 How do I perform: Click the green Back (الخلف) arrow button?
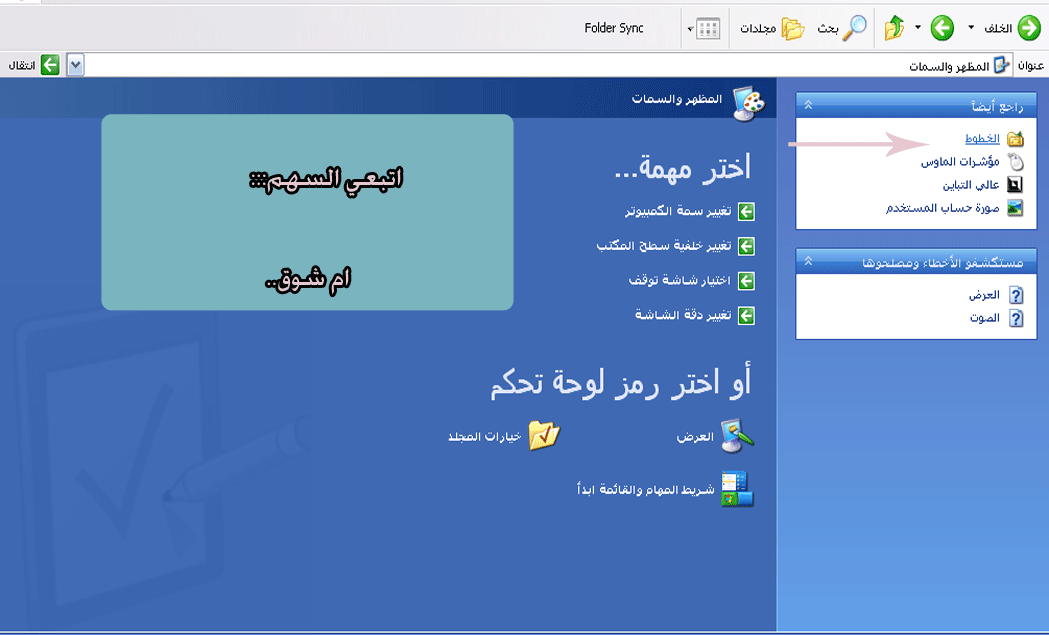pos(1029,29)
